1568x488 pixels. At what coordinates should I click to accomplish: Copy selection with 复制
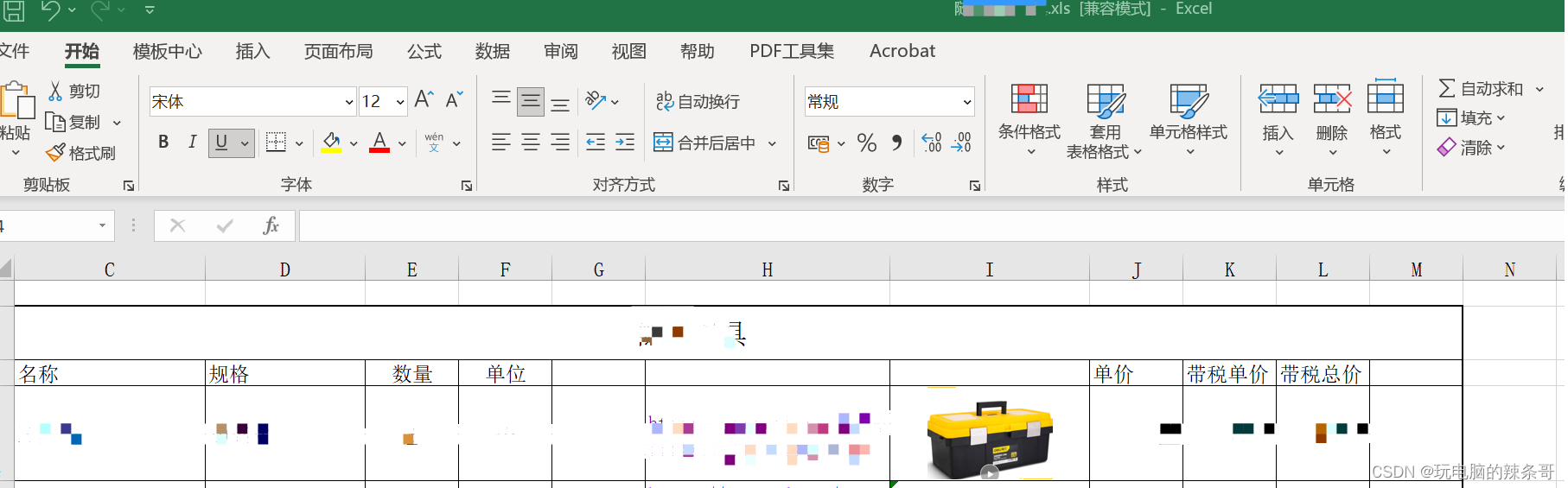click(x=74, y=122)
